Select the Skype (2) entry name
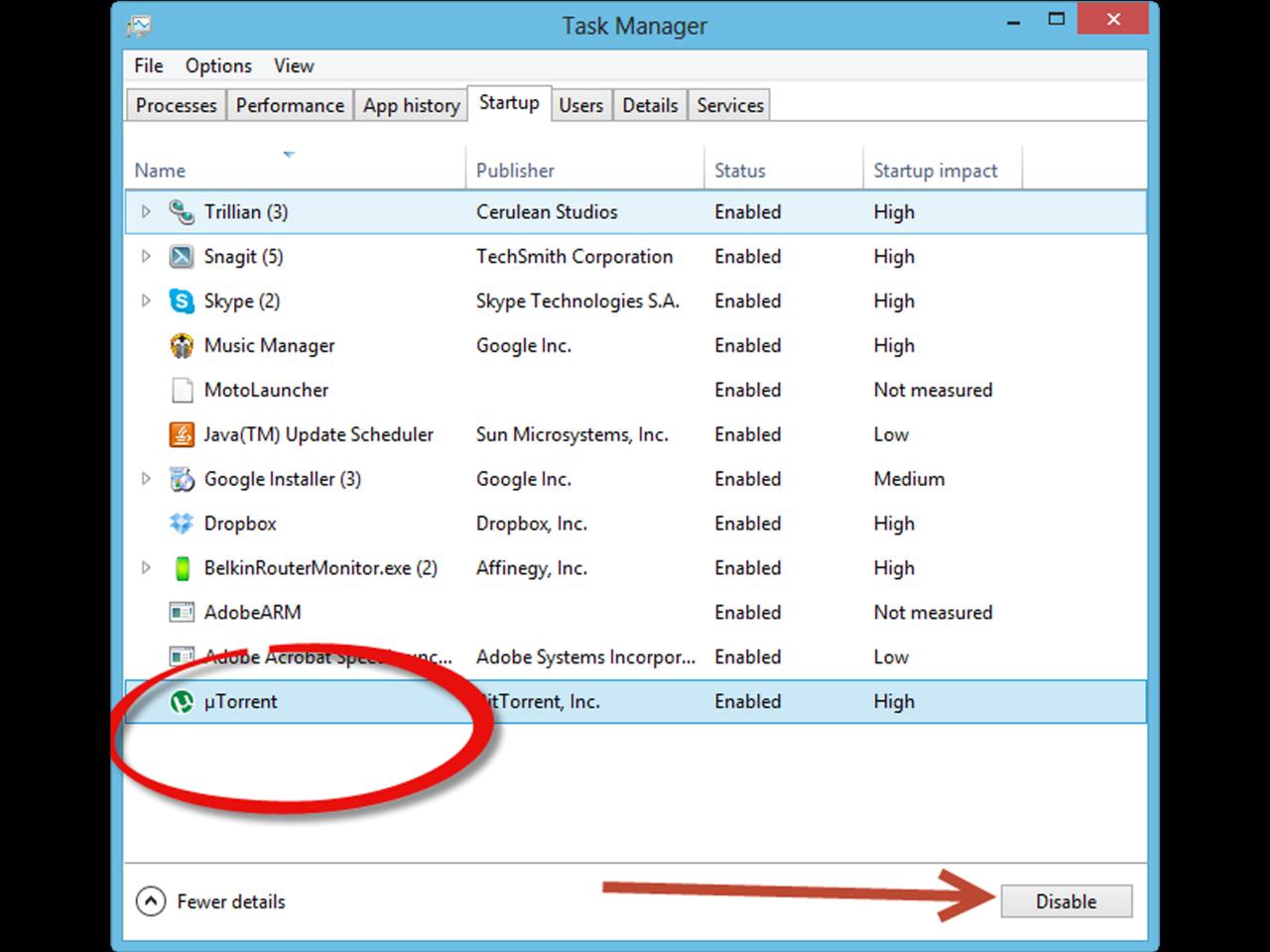Image resolution: width=1270 pixels, height=952 pixels. pyautogui.click(x=242, y=300)
